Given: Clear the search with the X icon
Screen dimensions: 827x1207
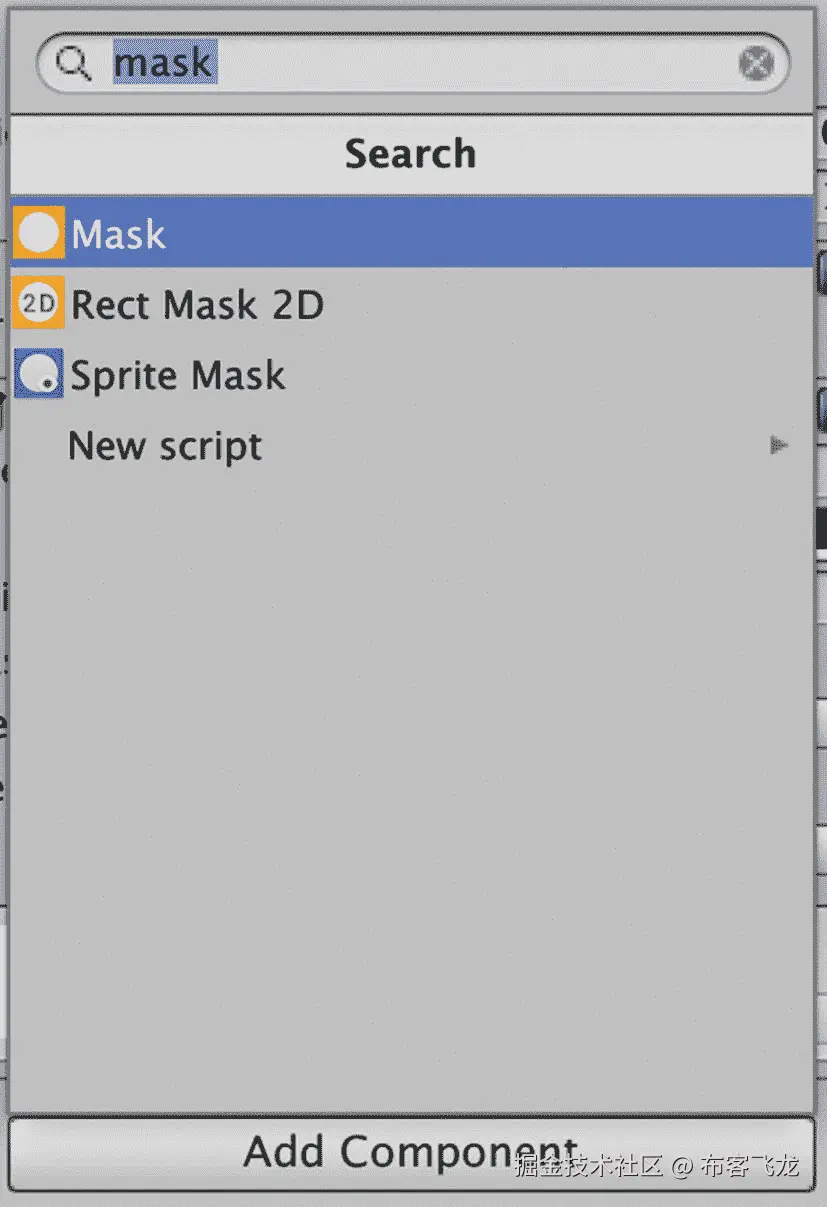Looking at the screenshot, I should tap(757, 64).
